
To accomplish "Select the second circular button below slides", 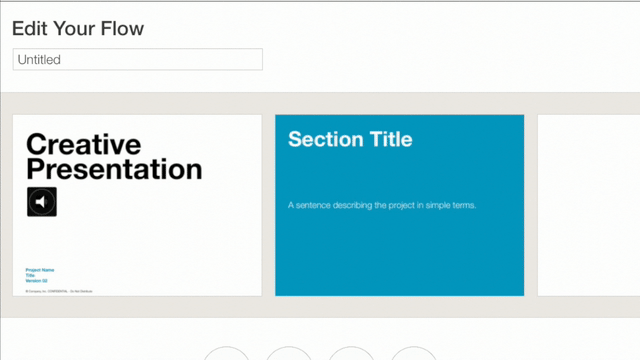I will point(289,353).
